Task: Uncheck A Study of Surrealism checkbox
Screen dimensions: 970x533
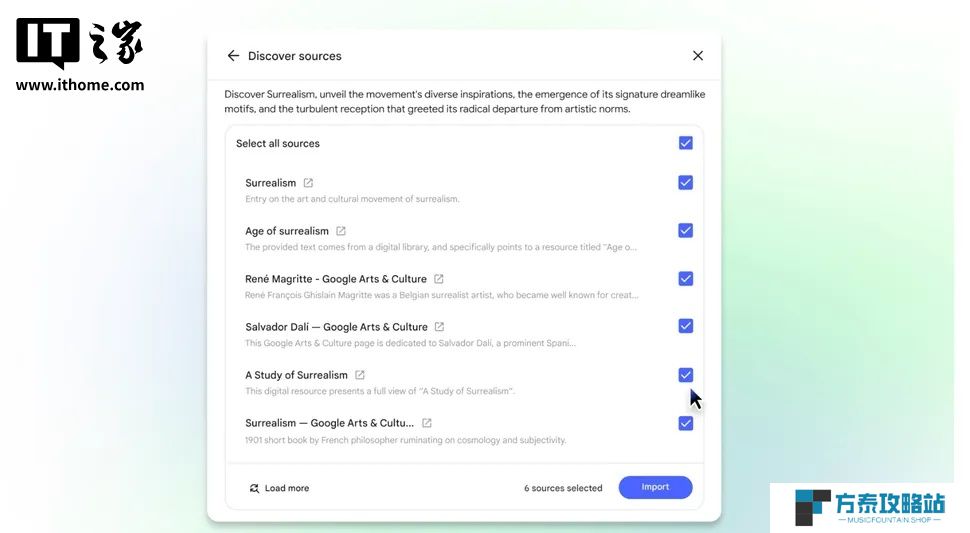Action: point(685,375)
